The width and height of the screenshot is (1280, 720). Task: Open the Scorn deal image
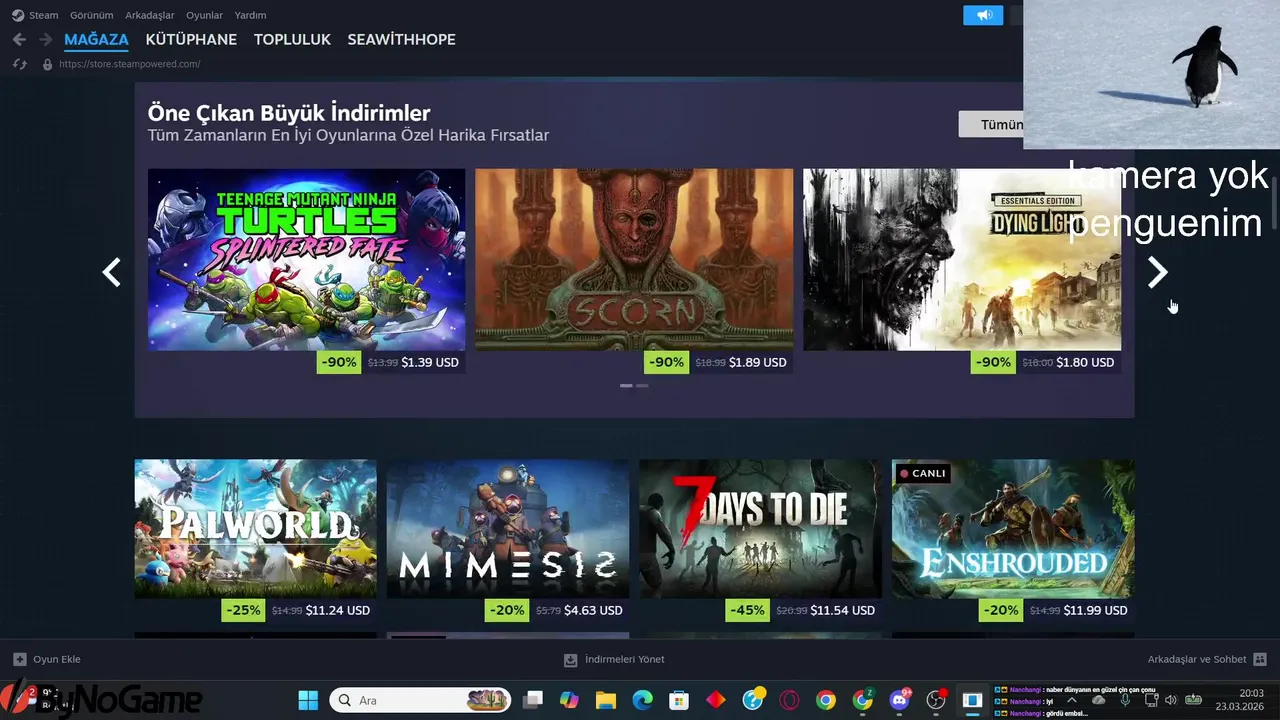tap(634, 259)
